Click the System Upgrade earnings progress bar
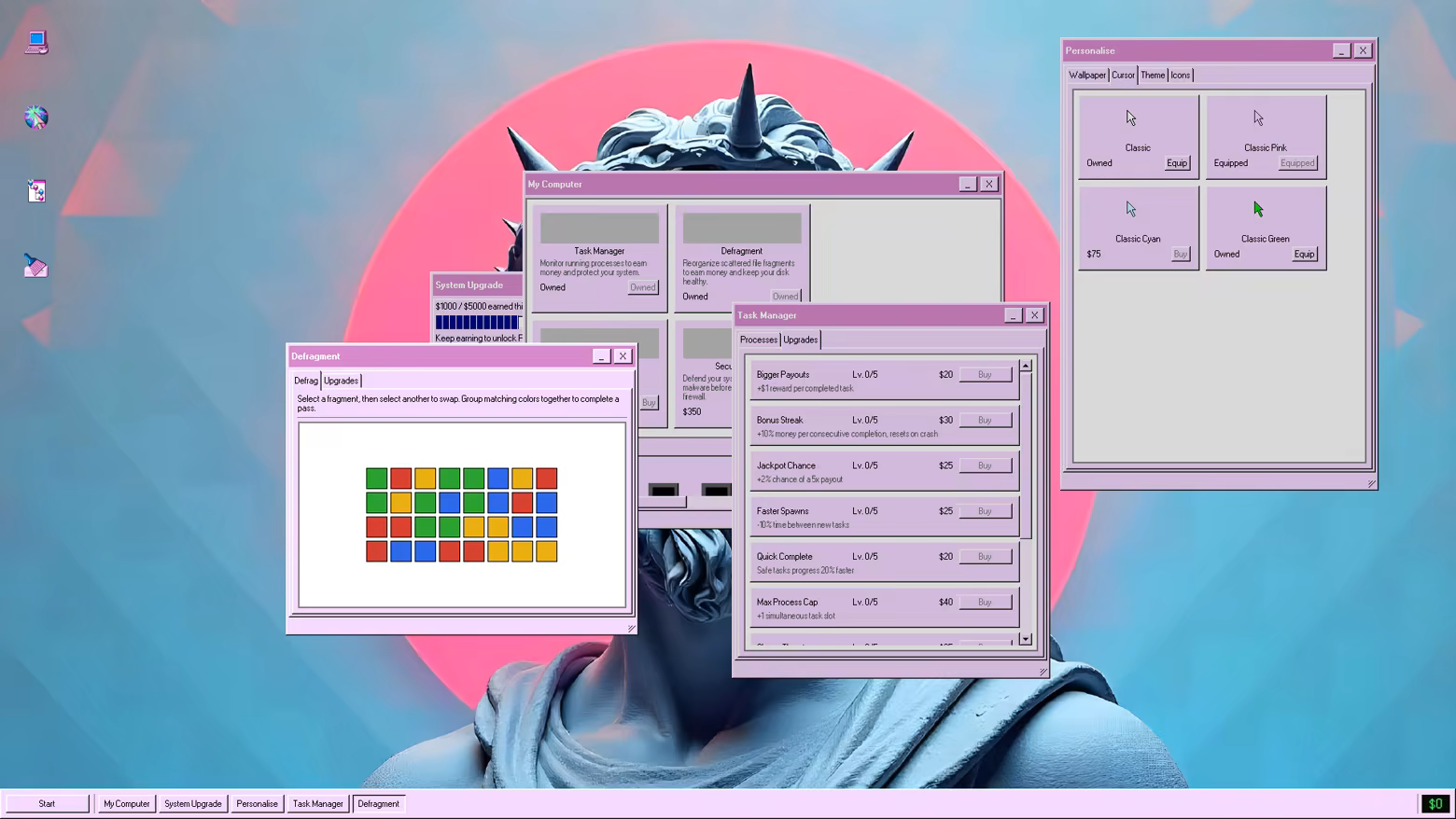 tap(478, 322)
